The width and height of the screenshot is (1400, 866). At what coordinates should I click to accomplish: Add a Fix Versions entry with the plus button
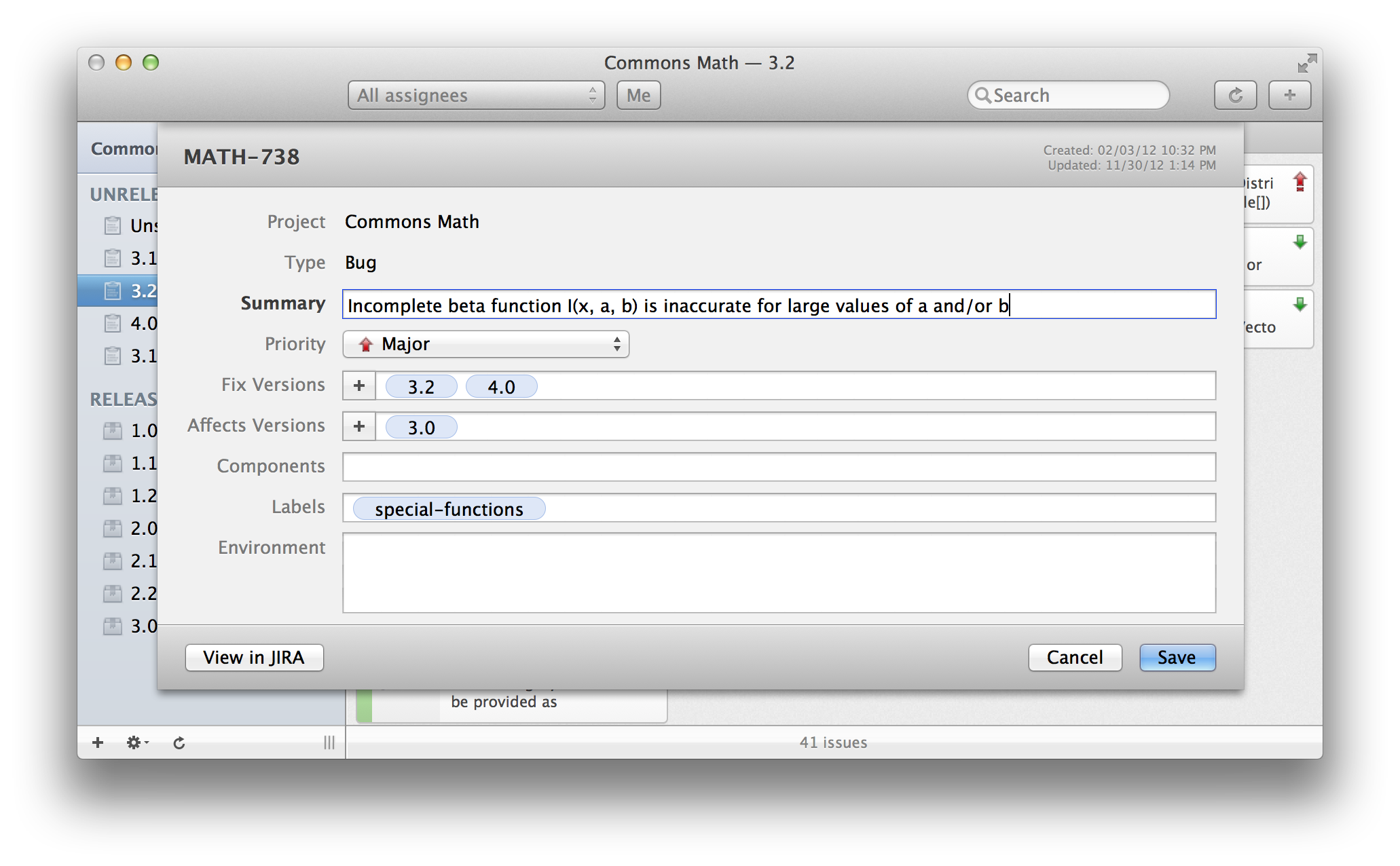tap(359, 385)
